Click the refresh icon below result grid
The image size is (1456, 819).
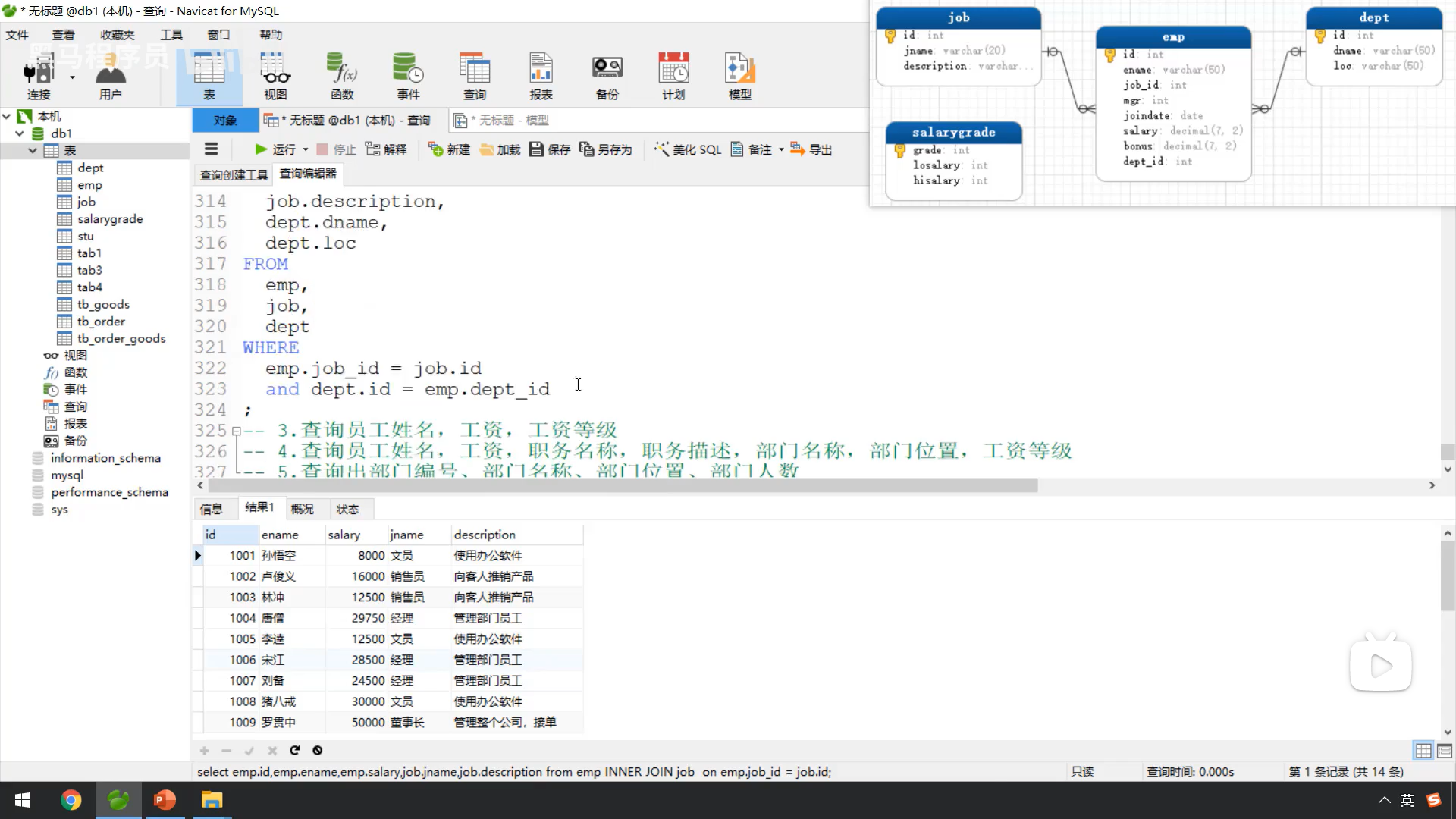[294, 750]
